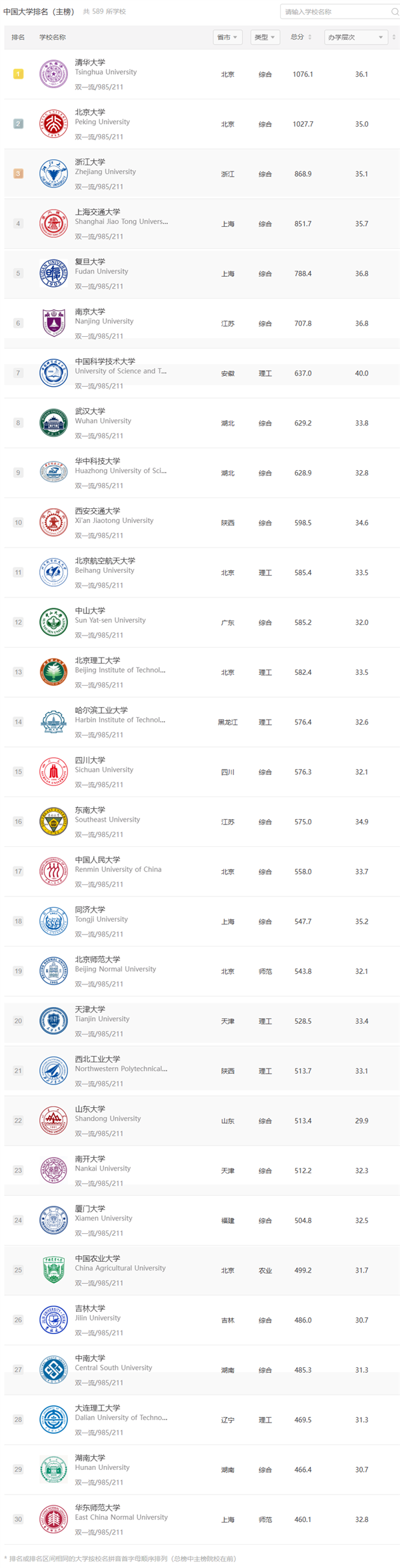Click the Fudan University logo
Image resolution: width=400 pixels, height=1568 pixels.
tap(53, 273)
